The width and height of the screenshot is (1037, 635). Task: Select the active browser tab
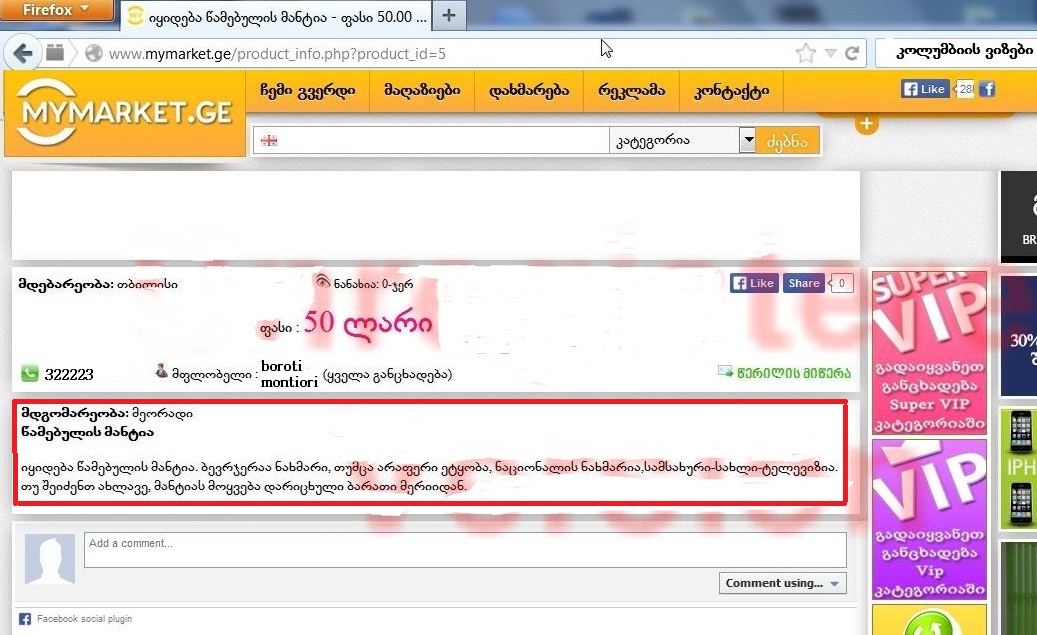click(276, 16)
